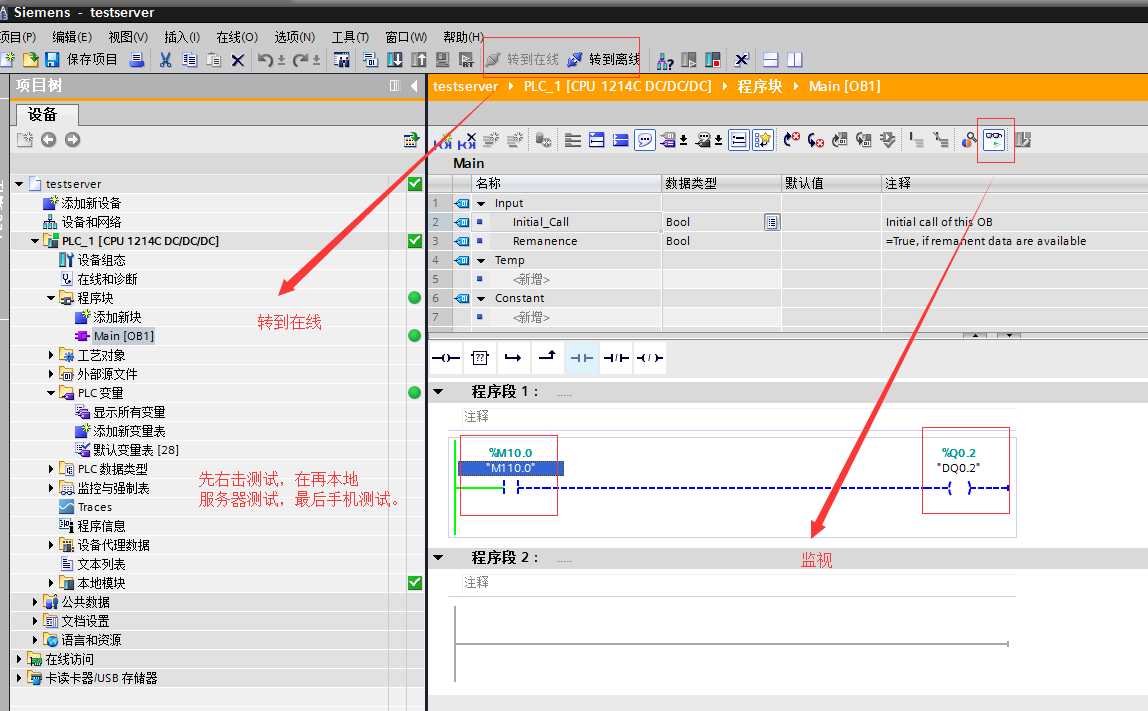The height and width of the screenshot is (711, 1148).
Task: Collapse the testserver project node
Action: point(19,184)
